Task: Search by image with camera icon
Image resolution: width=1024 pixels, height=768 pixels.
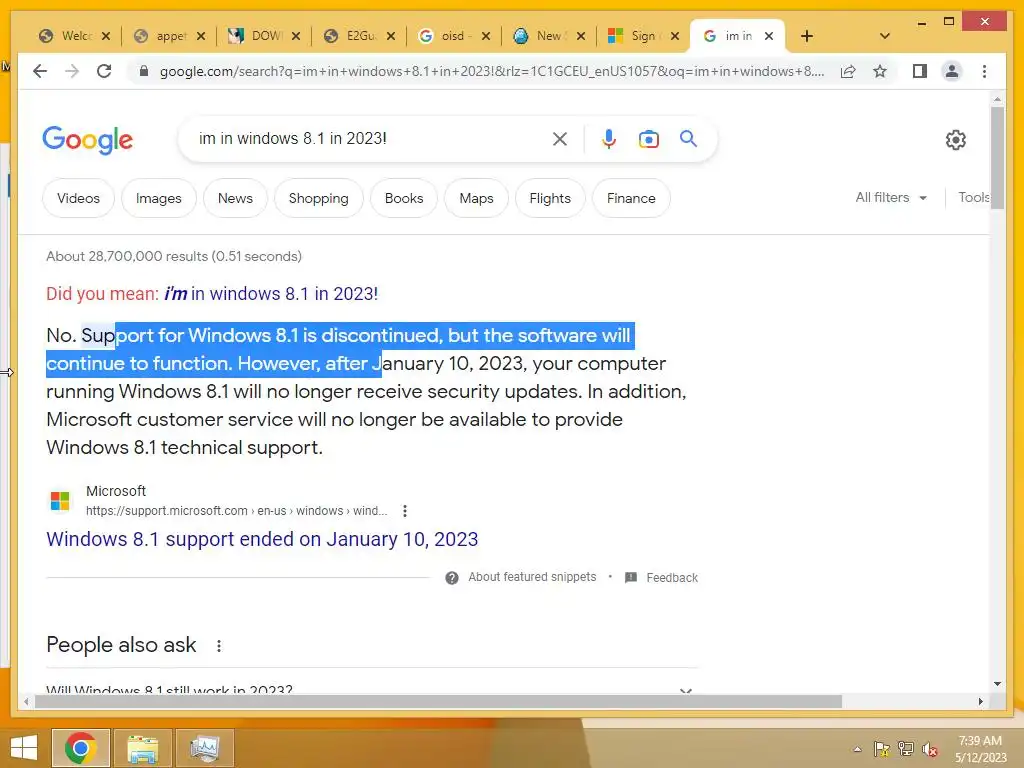Action: 648,139
